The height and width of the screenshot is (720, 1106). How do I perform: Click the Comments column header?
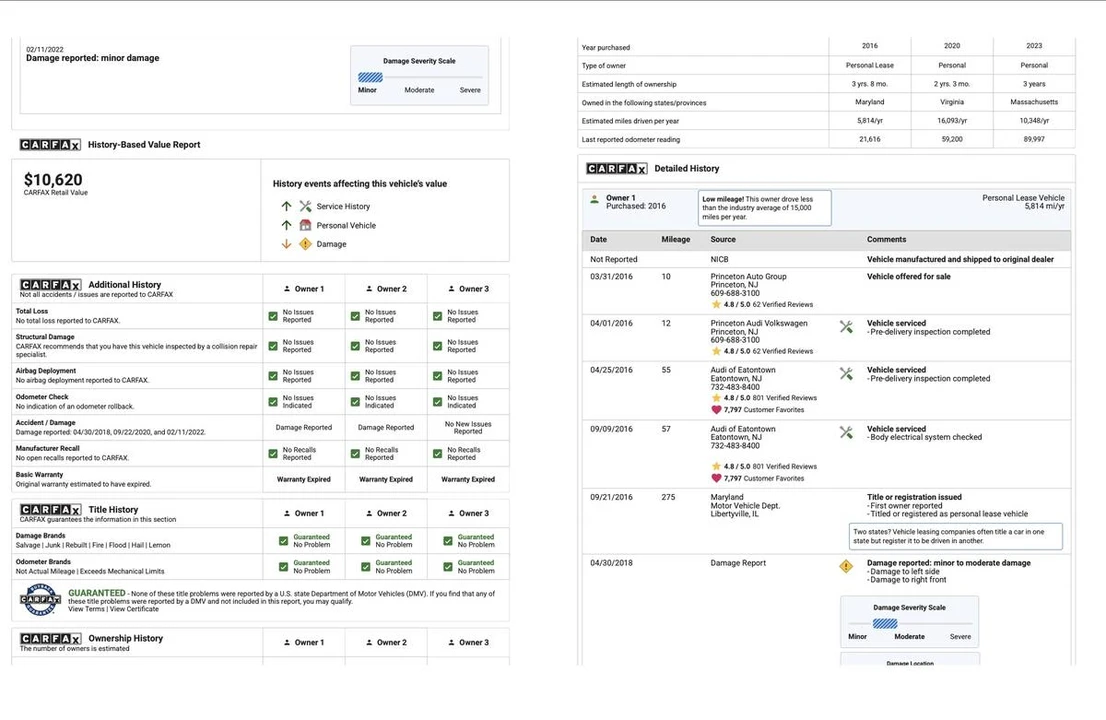click(x=887, y=240)
